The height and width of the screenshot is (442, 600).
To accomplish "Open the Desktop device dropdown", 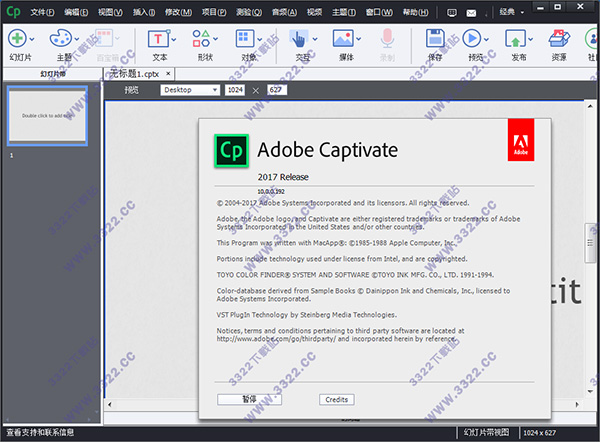I will [190, 90].
